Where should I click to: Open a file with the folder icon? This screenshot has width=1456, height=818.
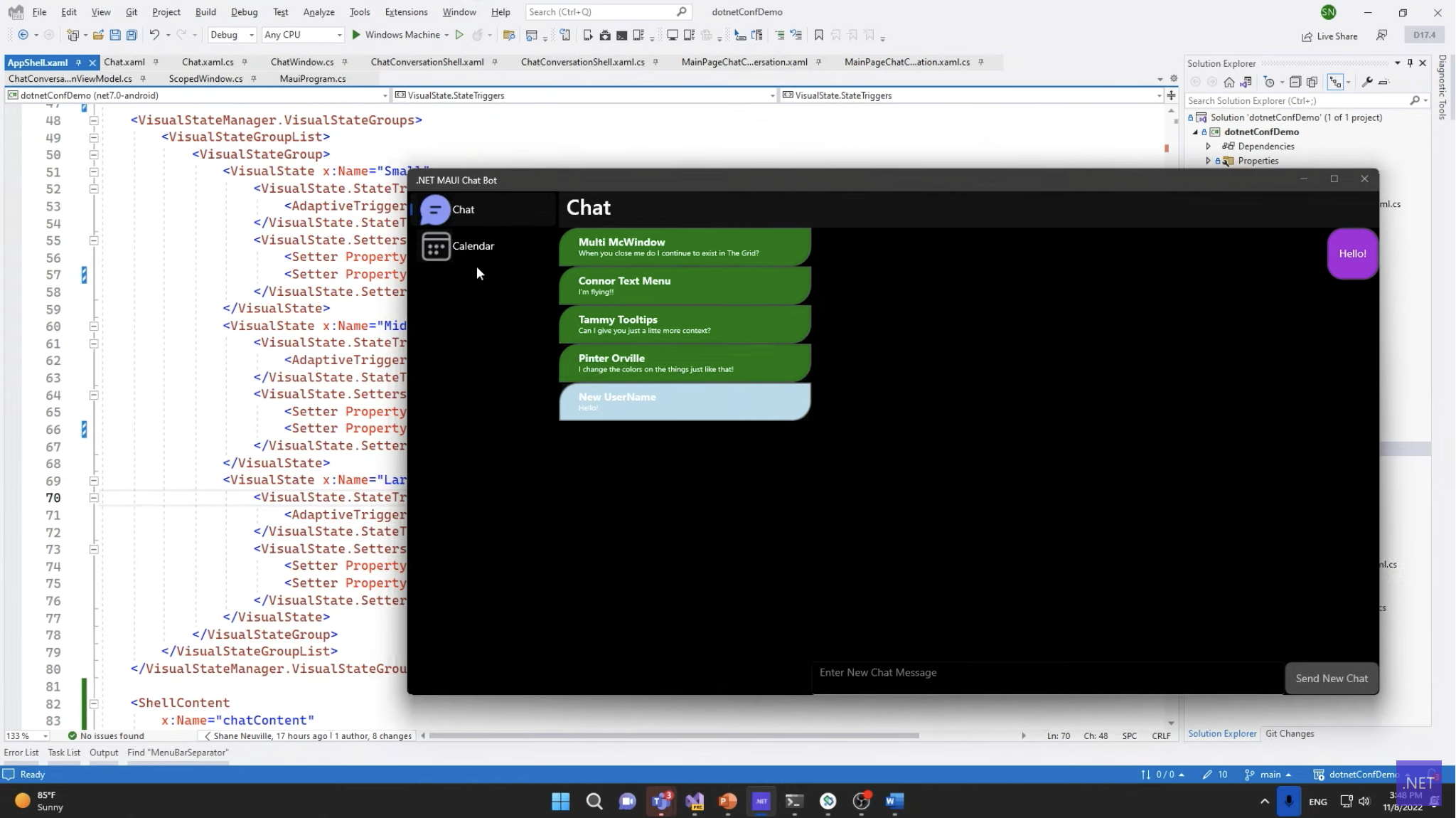pyautogui.click(x=98, y=35)
